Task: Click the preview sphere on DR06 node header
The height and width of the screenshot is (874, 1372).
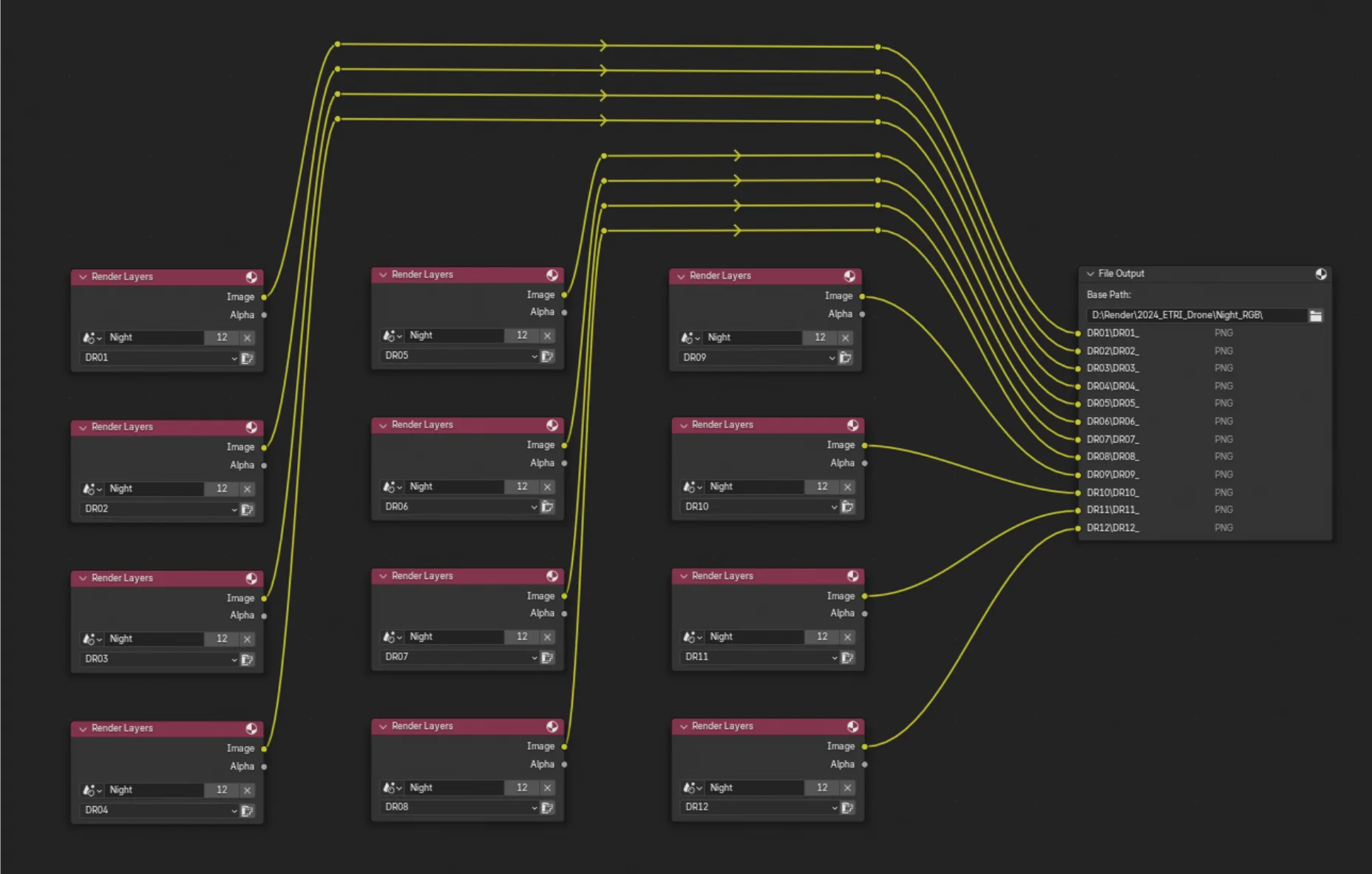Action: coord(552,424)
